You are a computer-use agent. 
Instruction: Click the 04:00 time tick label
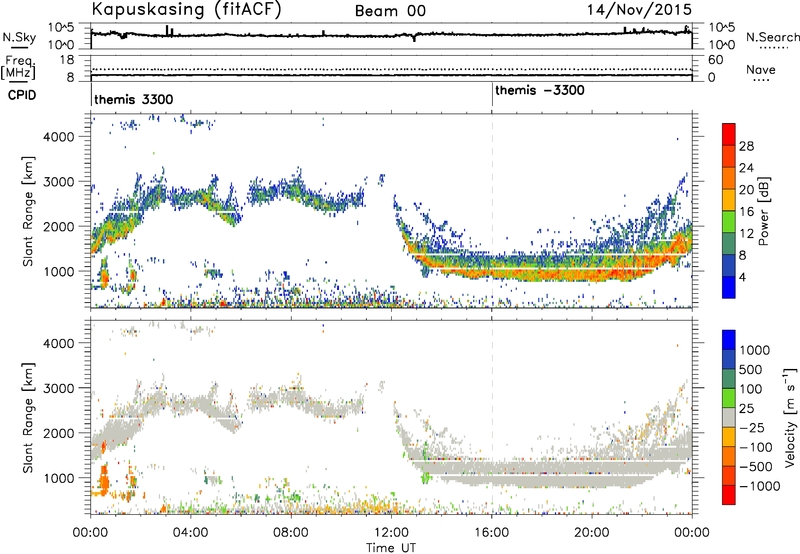(191, 533)
